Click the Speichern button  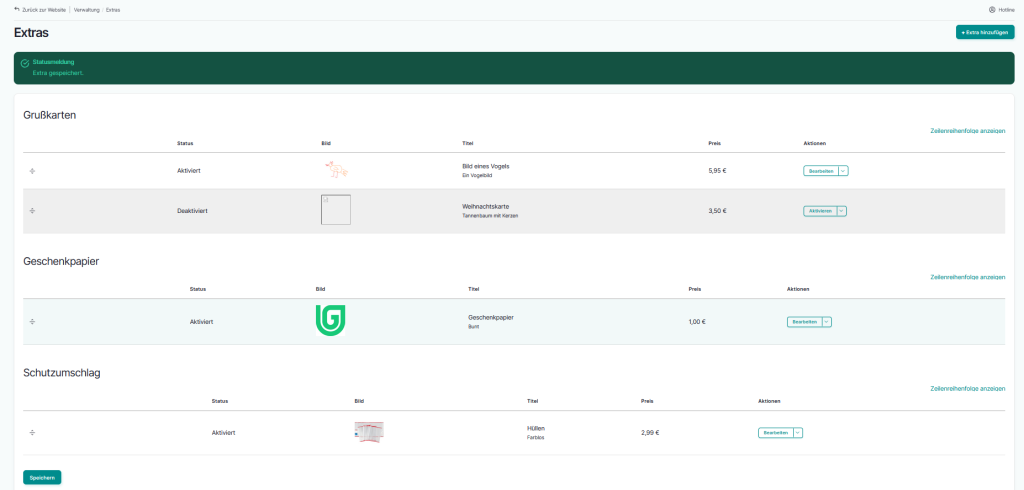[42, 477]
